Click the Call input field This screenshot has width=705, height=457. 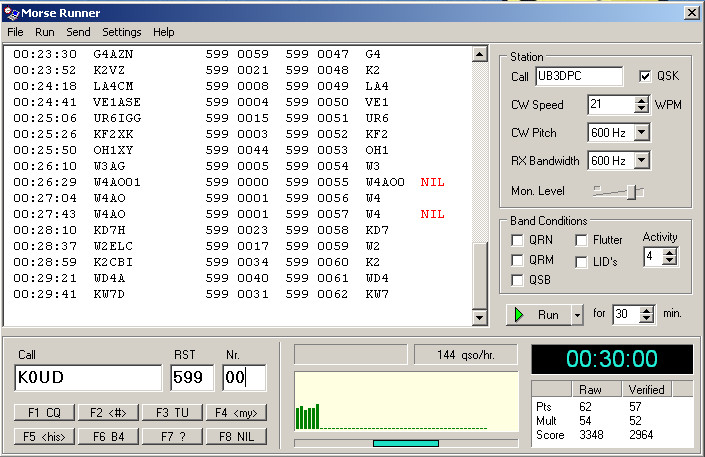point(88,378)
